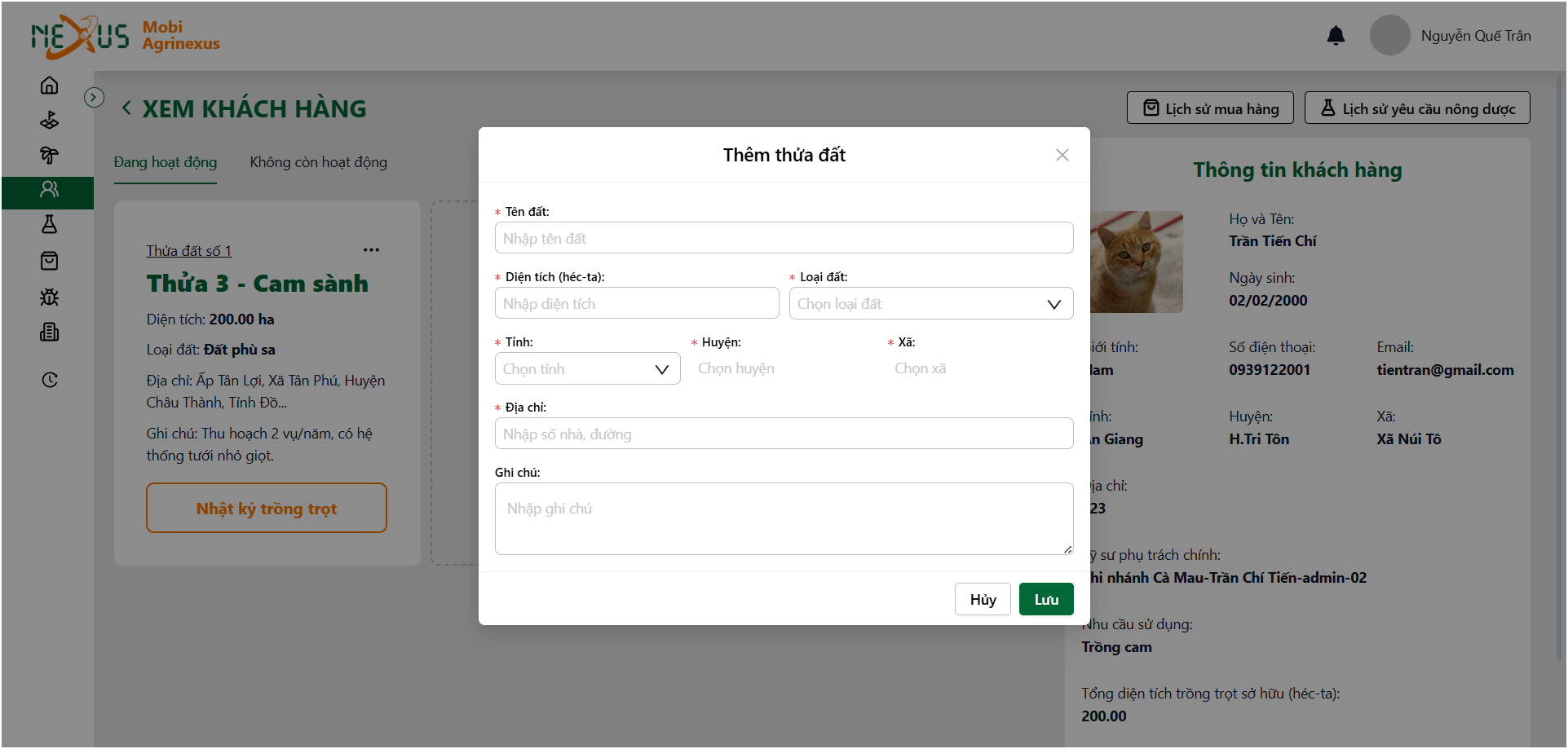Switch to Không còn hoạt động tab

318,162
